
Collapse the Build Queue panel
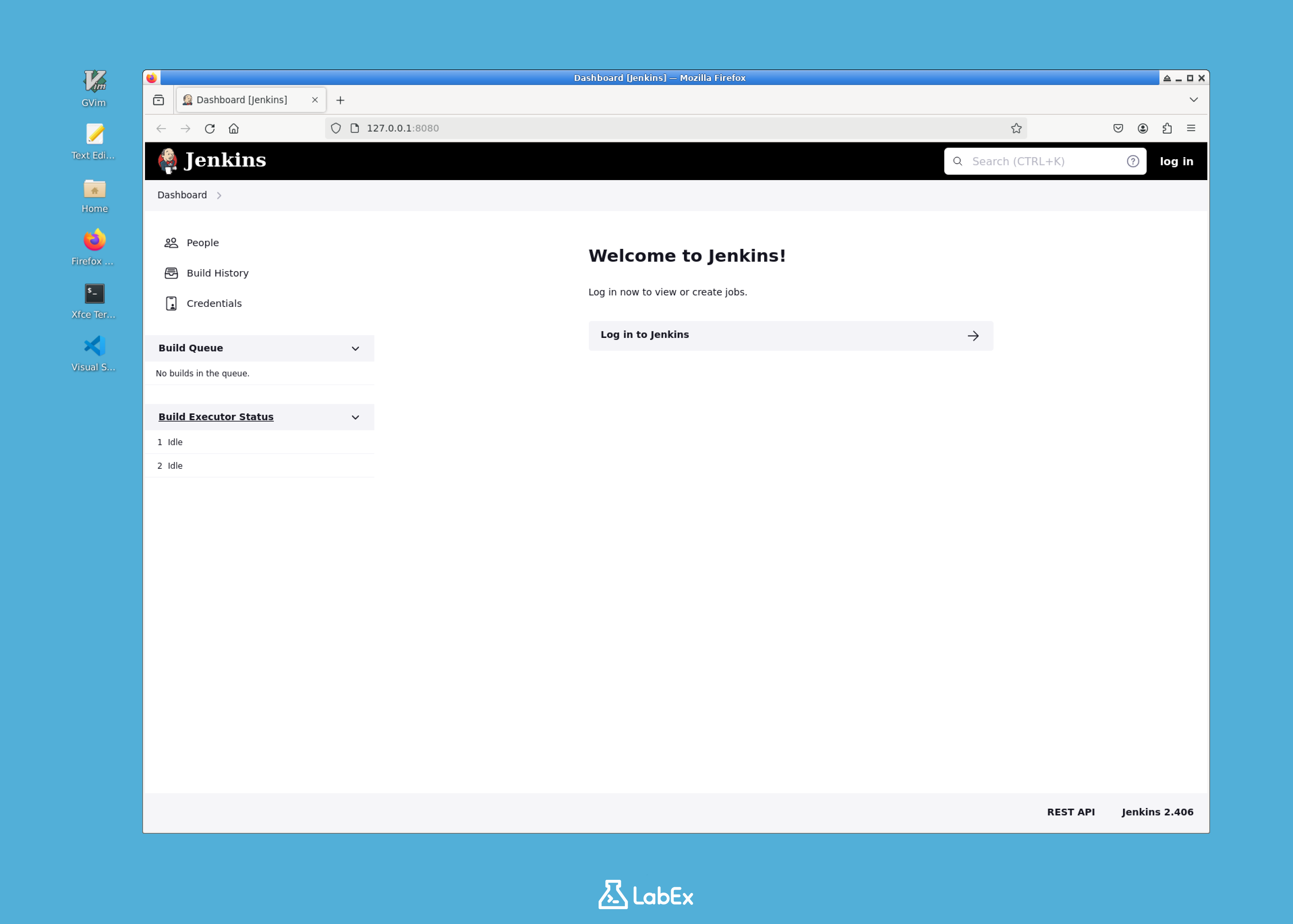(355, 348)
